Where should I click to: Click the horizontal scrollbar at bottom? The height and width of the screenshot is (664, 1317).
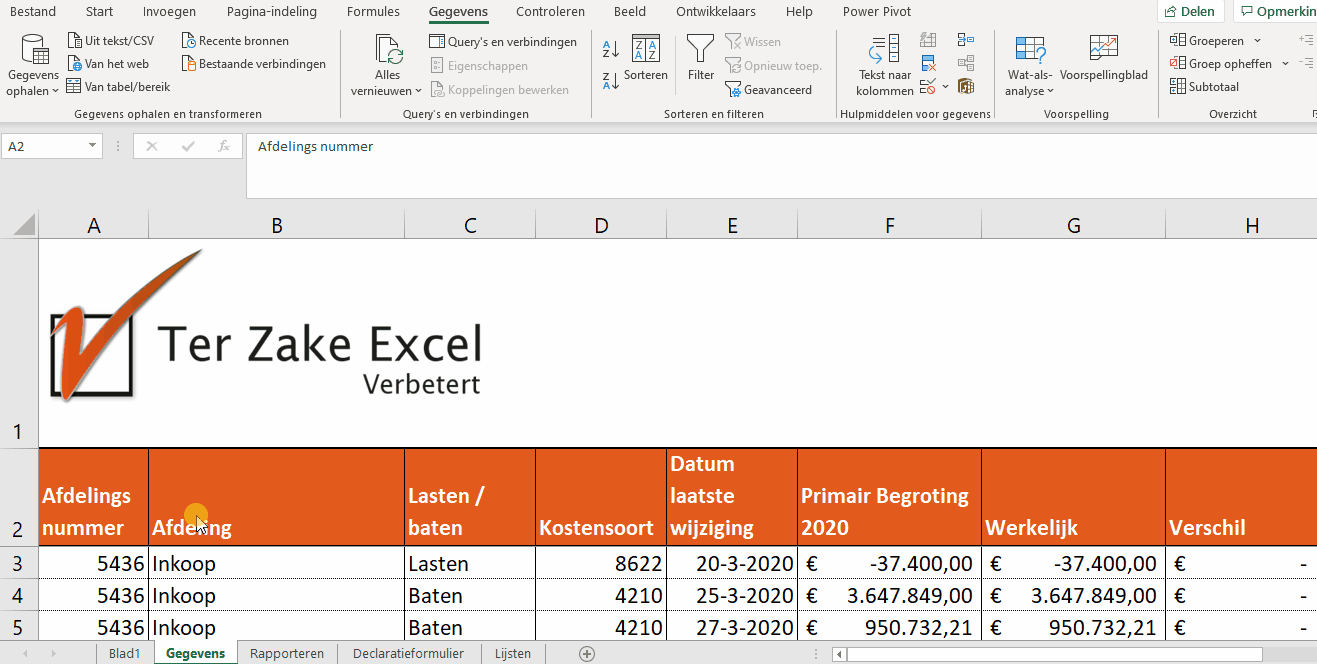[1056, 655]
